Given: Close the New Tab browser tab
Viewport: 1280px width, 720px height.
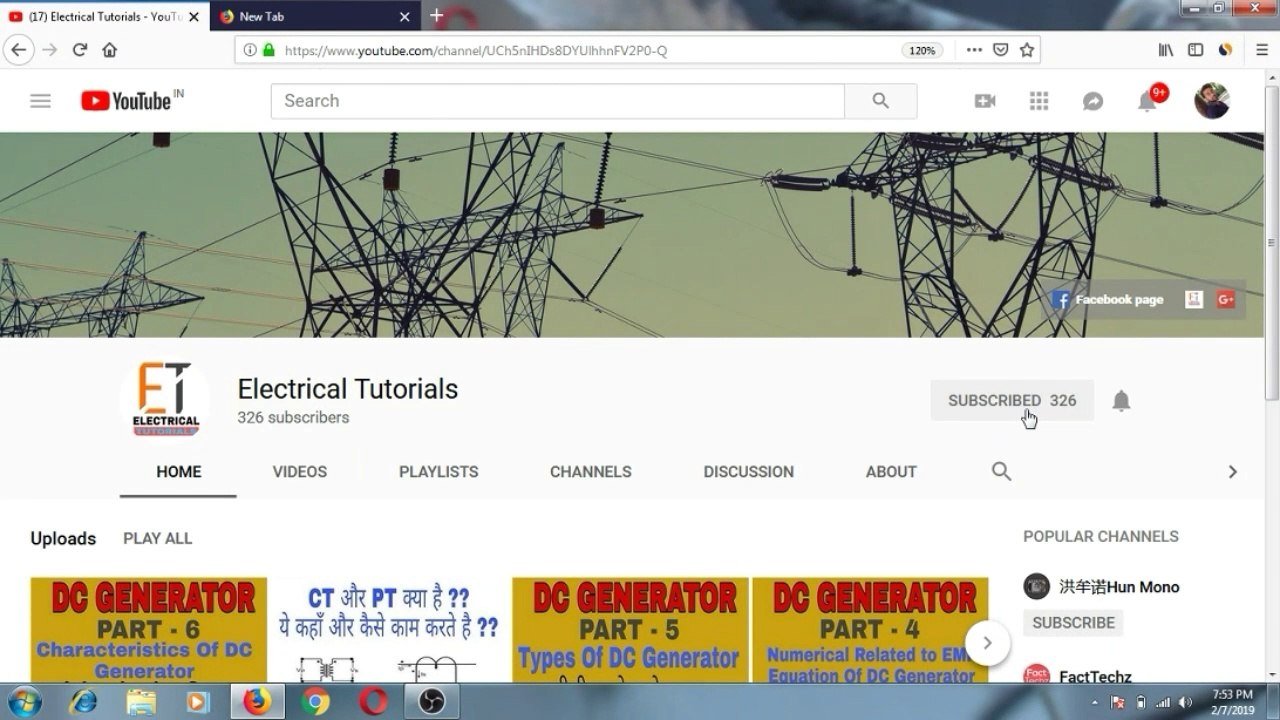Looking at the screenshot, I should (405, 16).
